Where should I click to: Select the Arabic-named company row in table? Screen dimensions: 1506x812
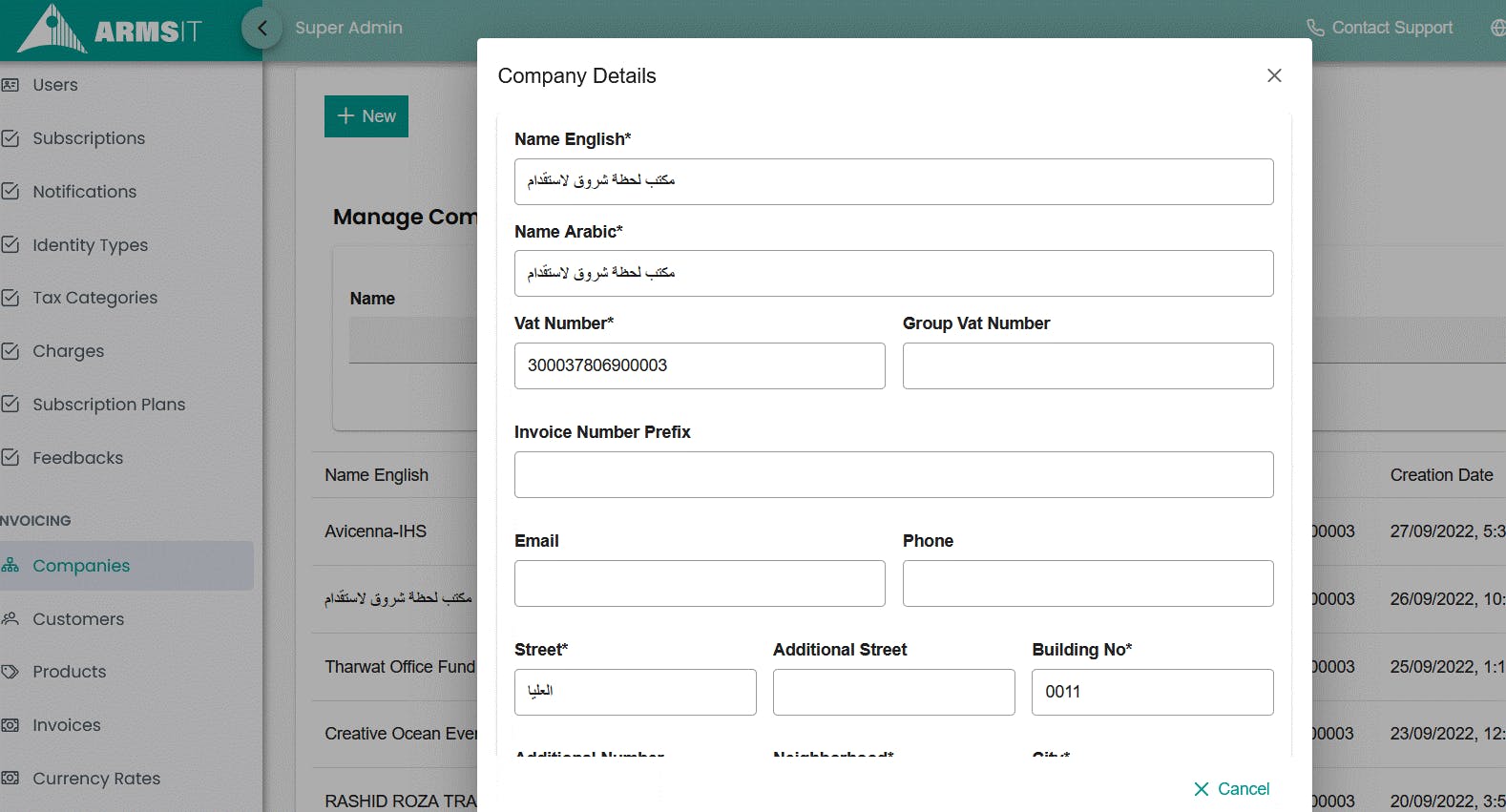tap(398, 598)
